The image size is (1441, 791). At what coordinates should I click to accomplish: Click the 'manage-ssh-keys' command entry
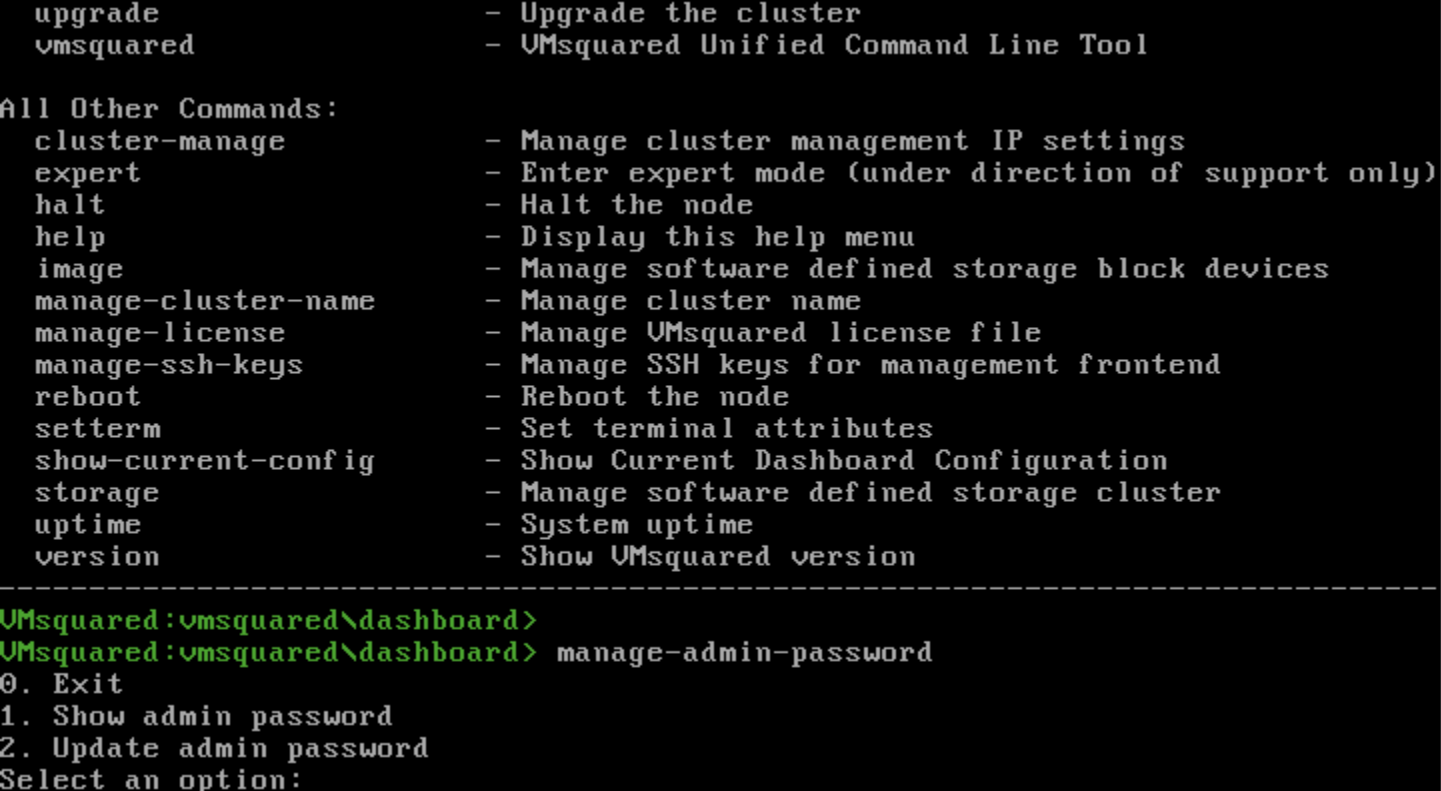[169, 365]
